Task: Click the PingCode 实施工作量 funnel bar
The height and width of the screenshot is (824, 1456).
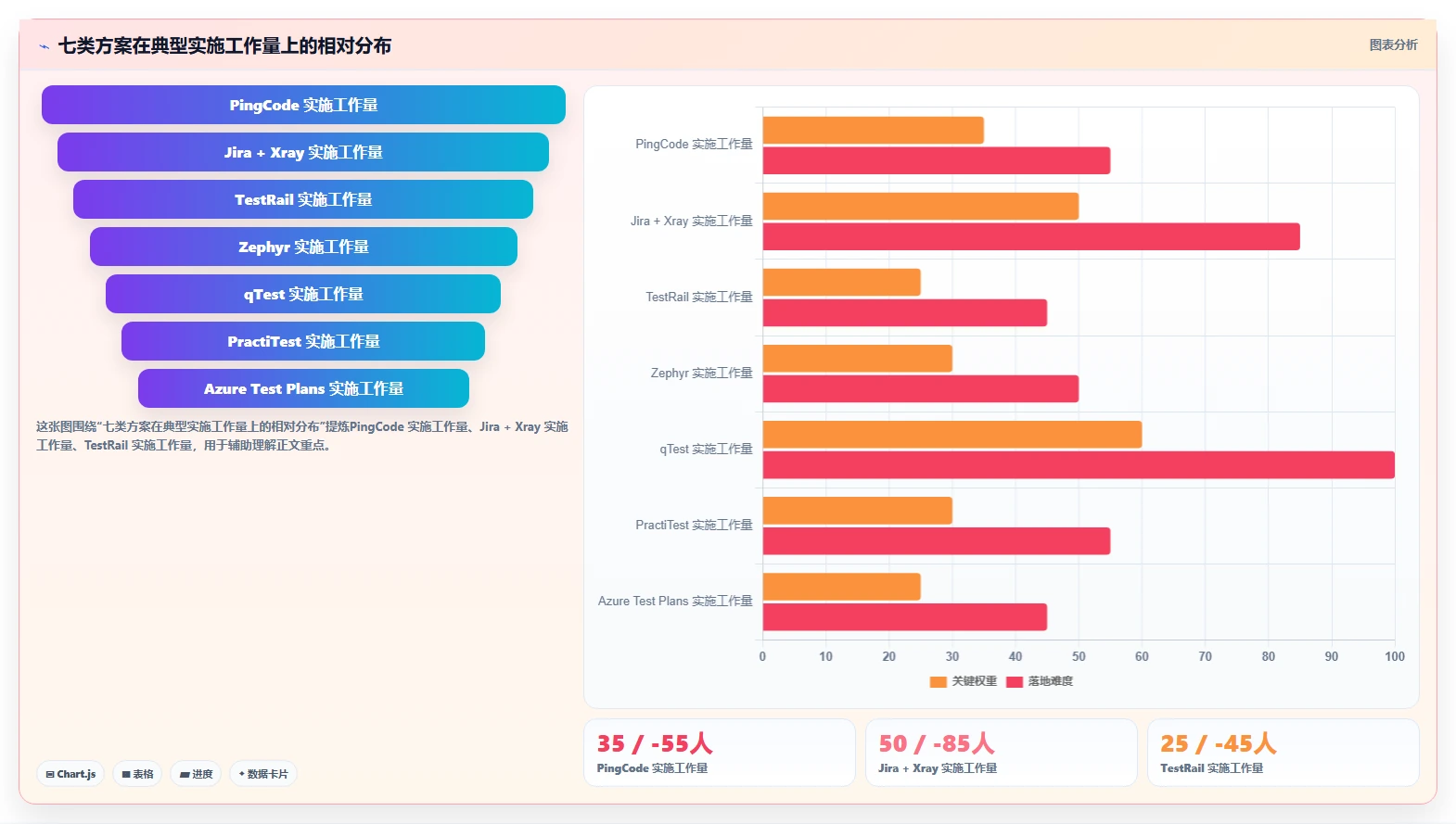Action: point(303,105)
